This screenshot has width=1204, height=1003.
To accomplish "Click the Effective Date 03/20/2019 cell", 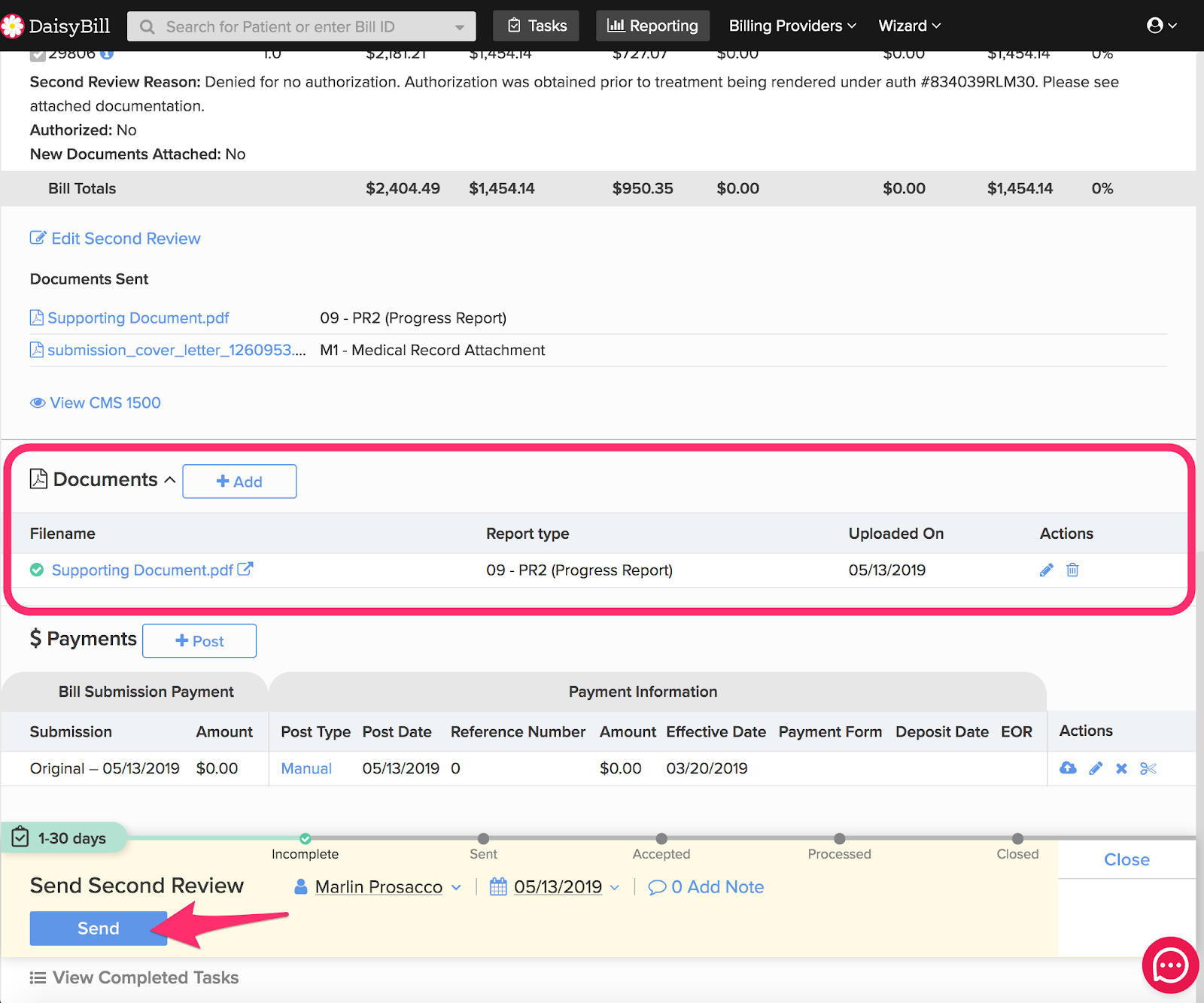I will (x=707, y=768).
